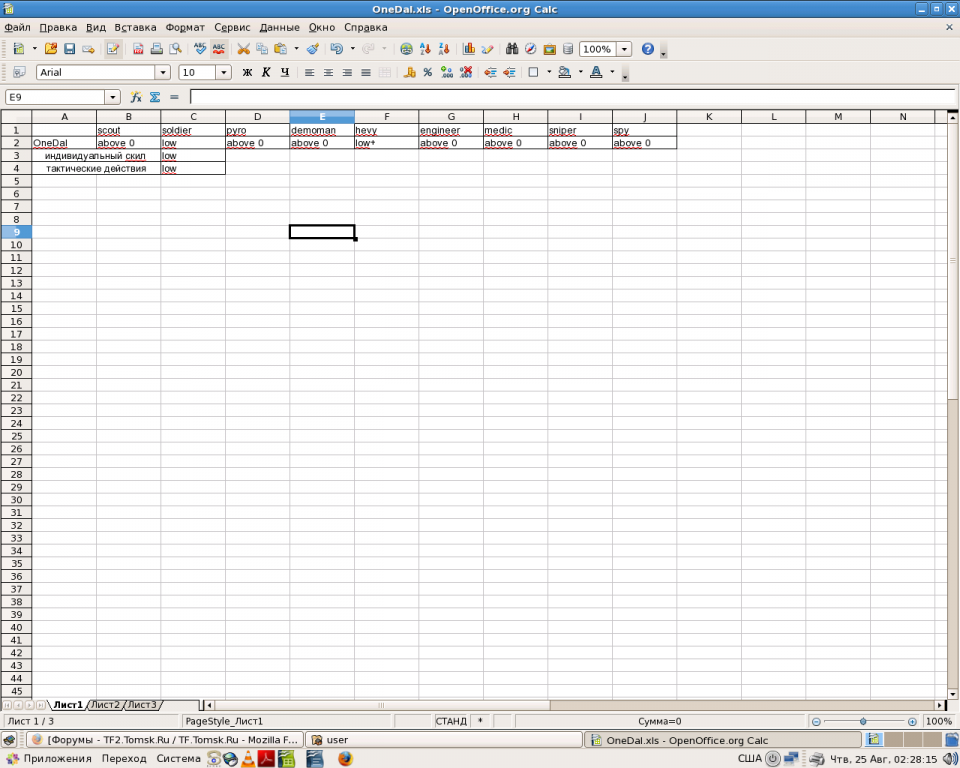960x768 pixels.
Task: Open the New document dropdown arrow
Action: 34,49
